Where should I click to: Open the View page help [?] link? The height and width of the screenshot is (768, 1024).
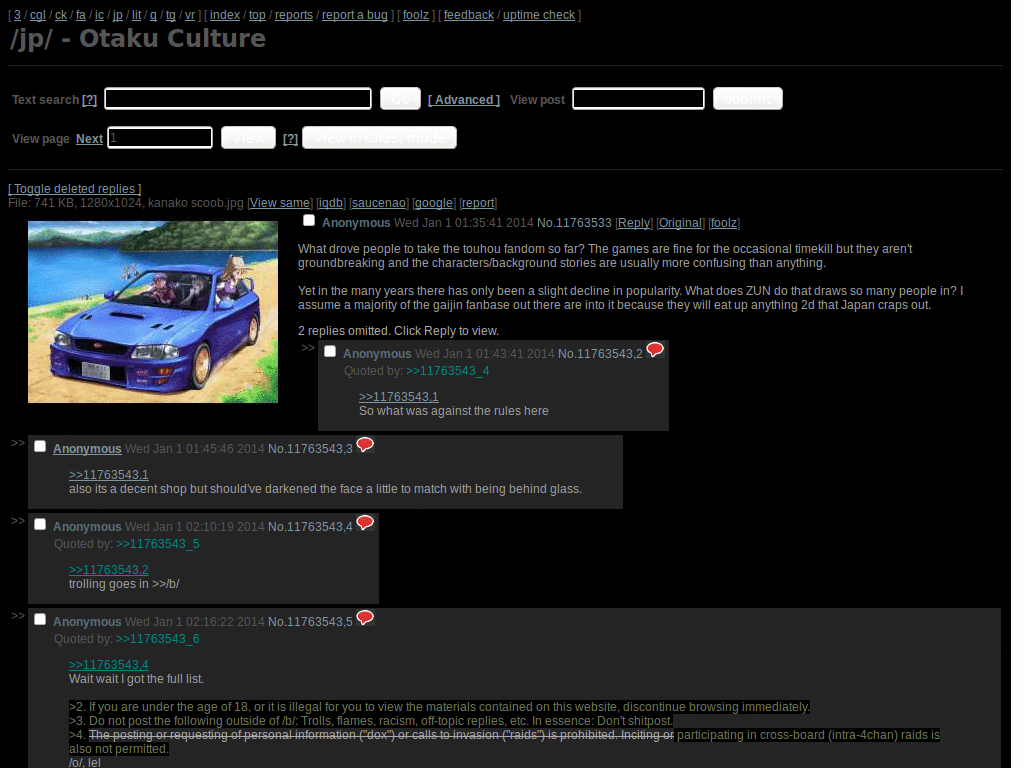tap(291, 139)
